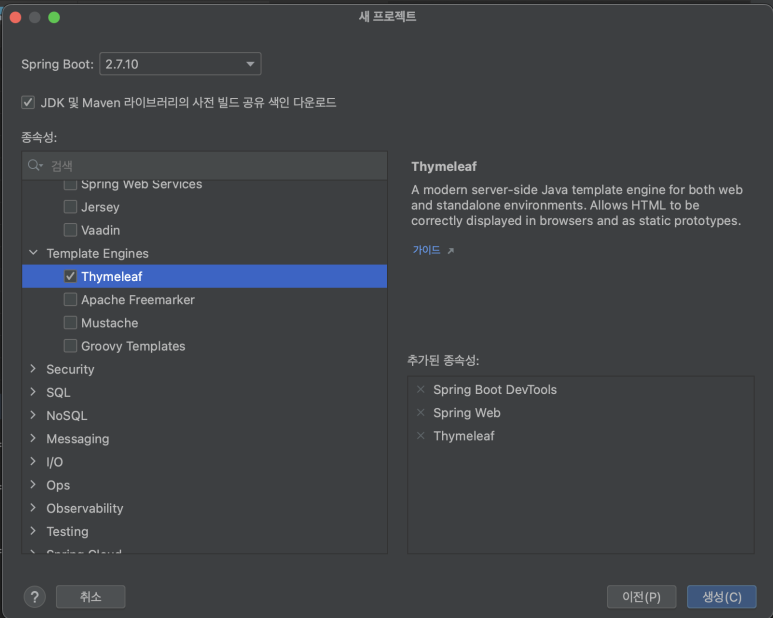This screenshot has width=773, height=618.
Task: Open the Spring Boot version dropdown
Action: [180, 64]
